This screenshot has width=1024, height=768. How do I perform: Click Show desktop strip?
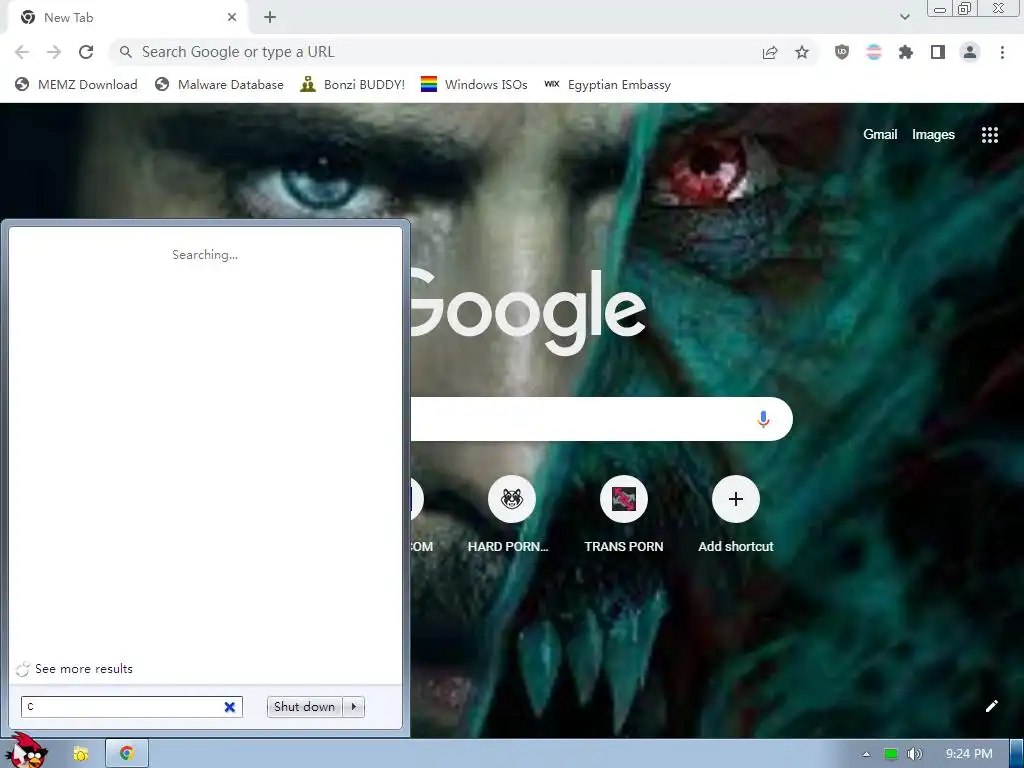(x=1017, y=754)
